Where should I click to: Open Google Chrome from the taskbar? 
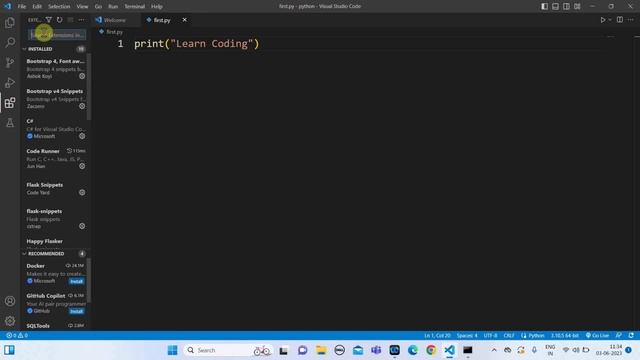tap(431, 350)
